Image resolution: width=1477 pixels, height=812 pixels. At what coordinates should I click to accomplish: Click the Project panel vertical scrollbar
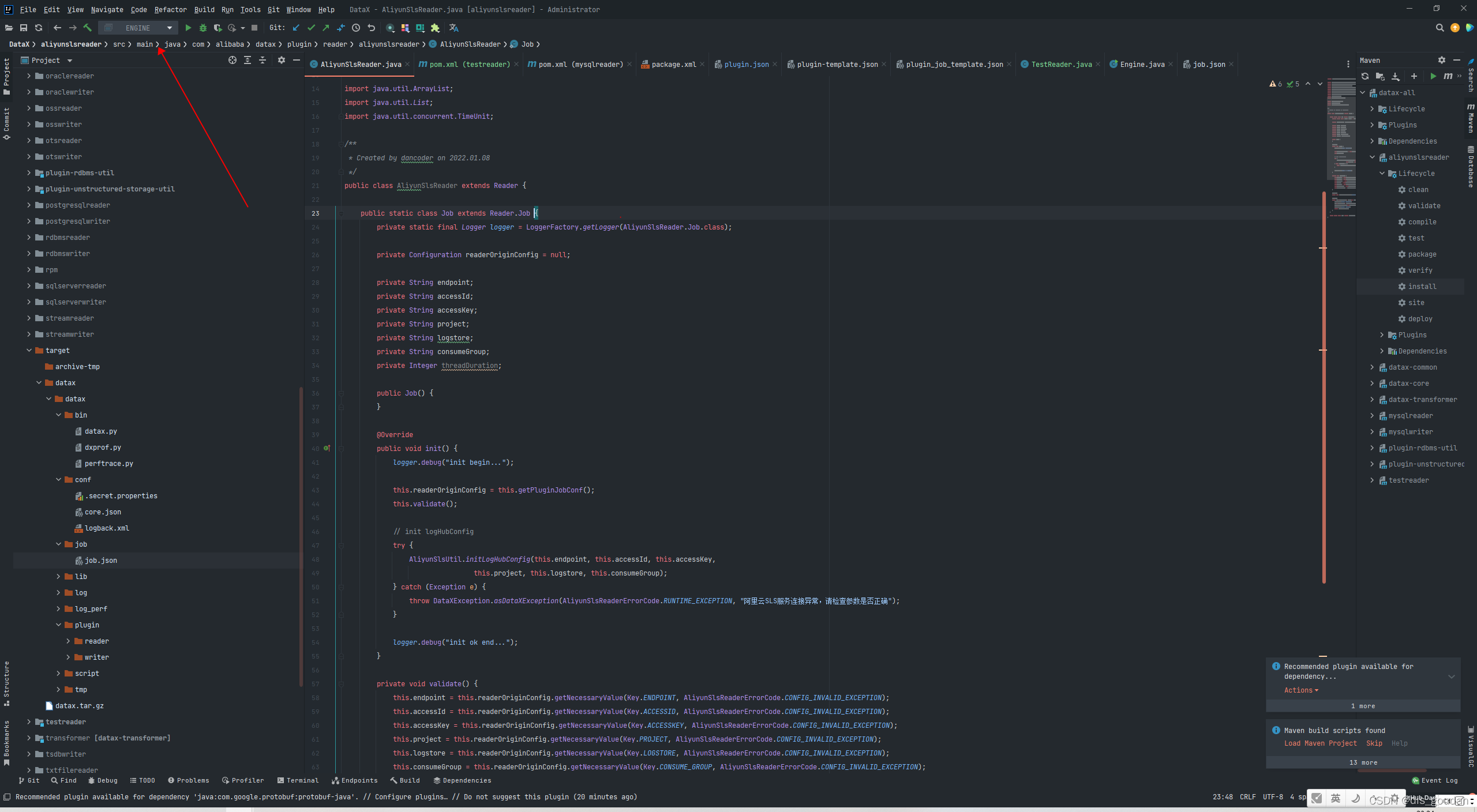pos(301,536)
